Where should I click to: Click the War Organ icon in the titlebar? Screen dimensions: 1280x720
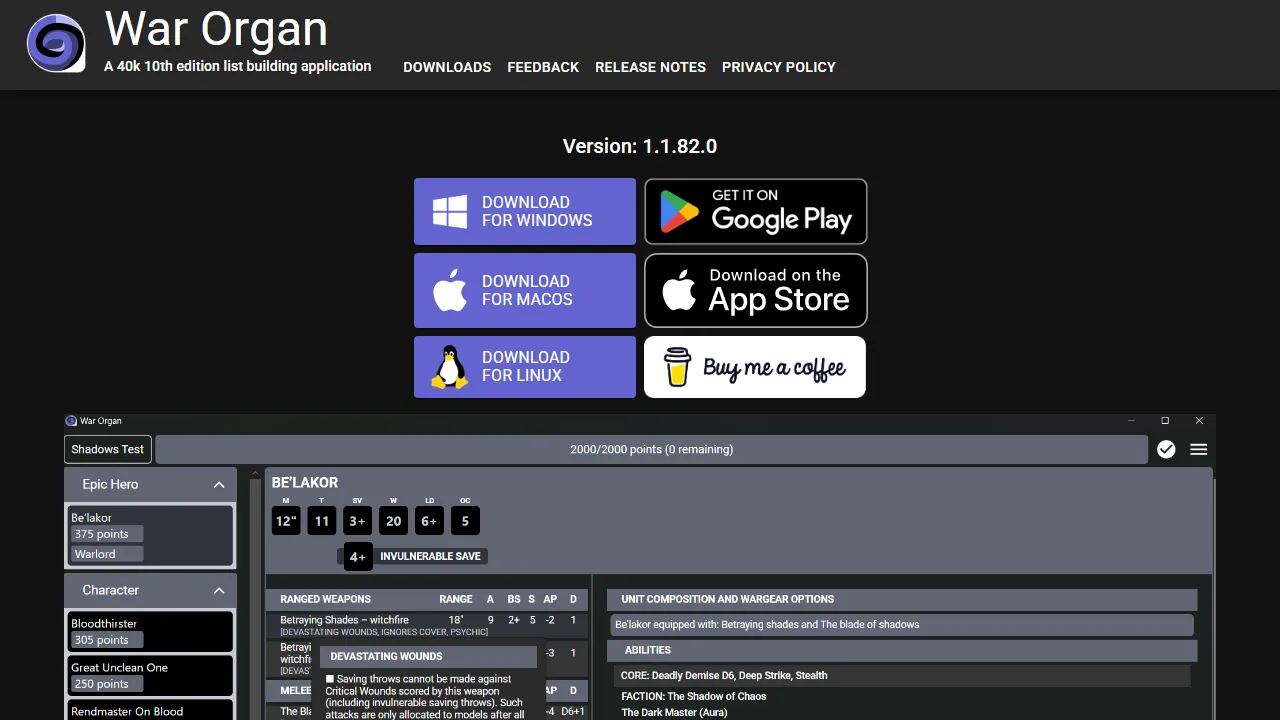tap(70, 420)
